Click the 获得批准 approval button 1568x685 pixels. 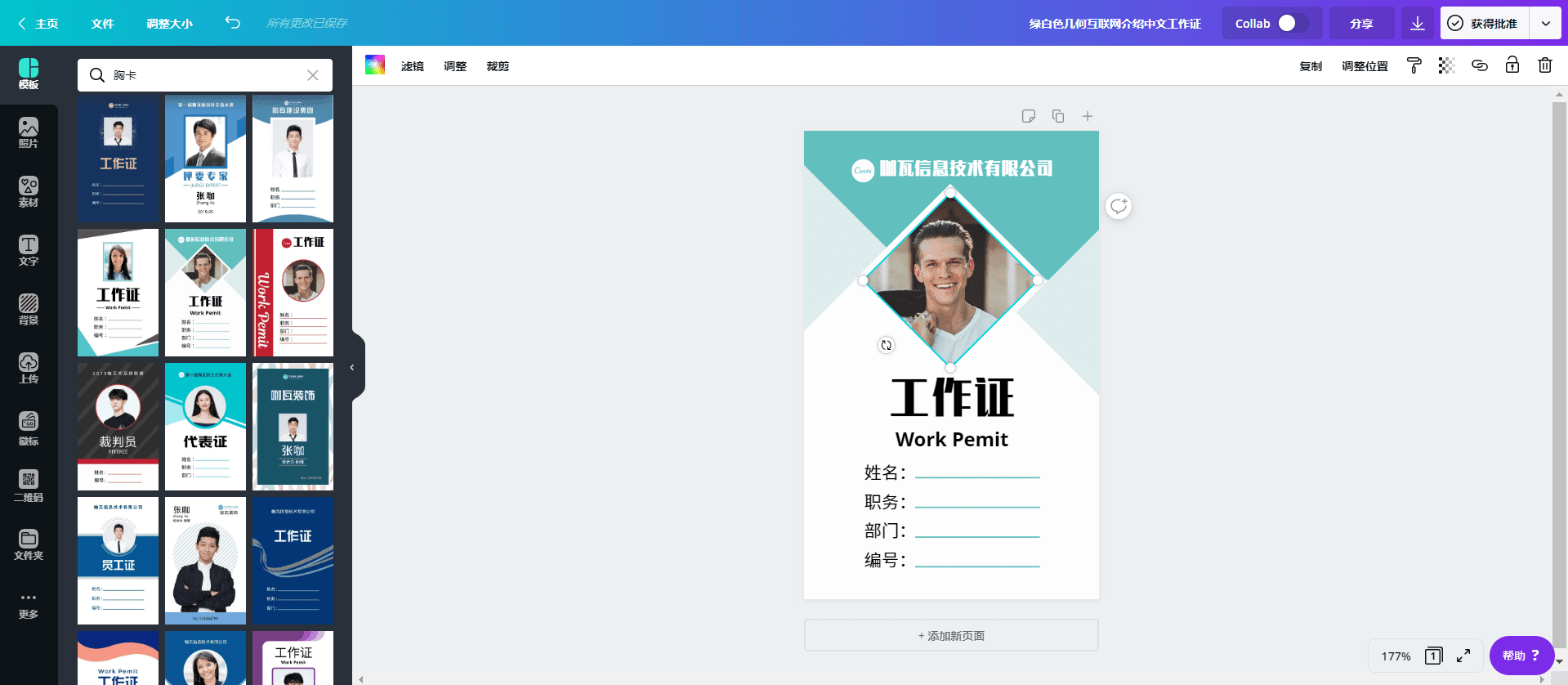point(1485,23)
